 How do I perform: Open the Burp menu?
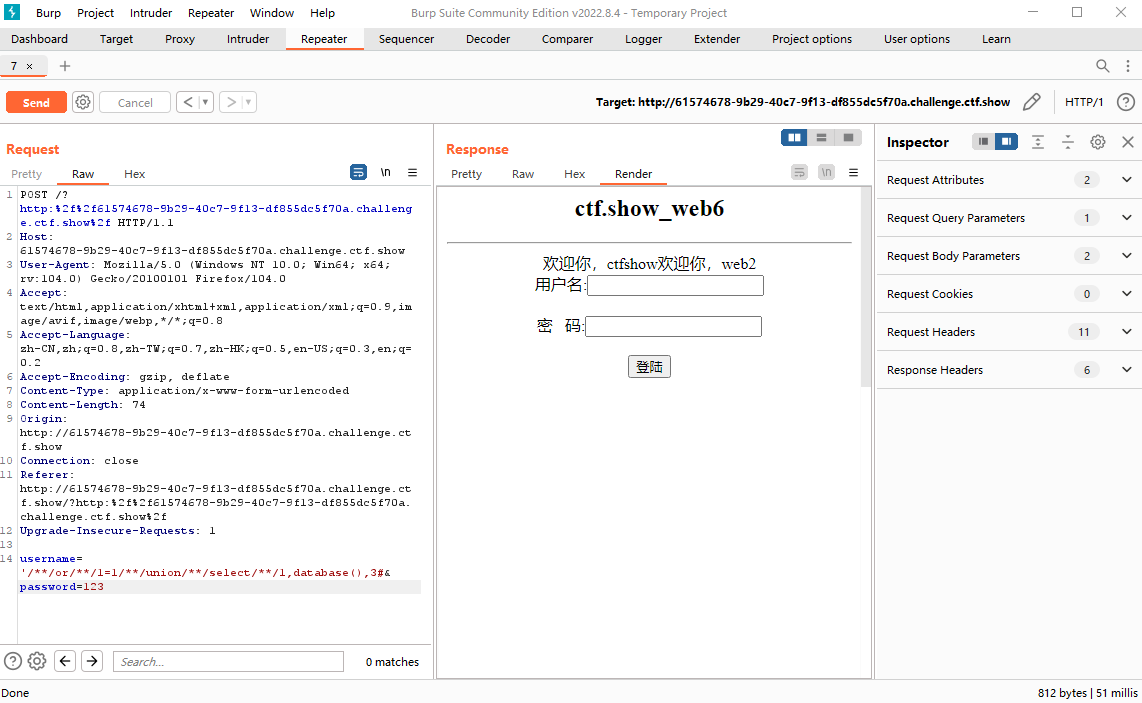pyautogui.click(x=49, y=12)
